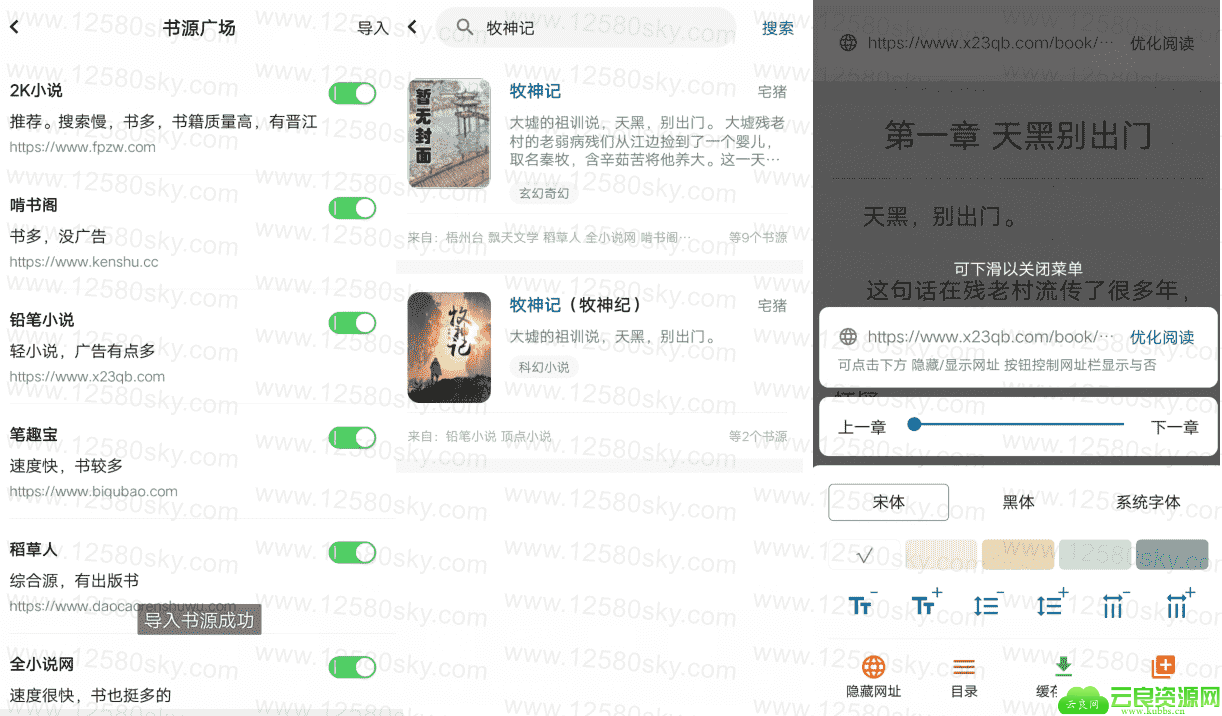This screenshot has width=1222, height=716.
Task: Tap the 搜索 button
Action: coord(778,28)
